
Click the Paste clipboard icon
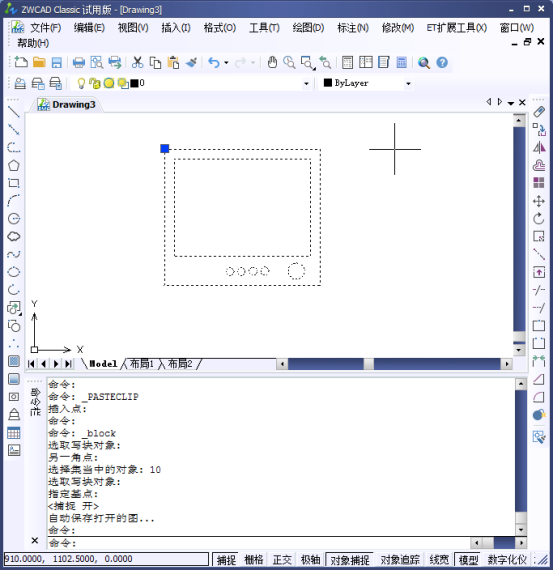(173, 62)
